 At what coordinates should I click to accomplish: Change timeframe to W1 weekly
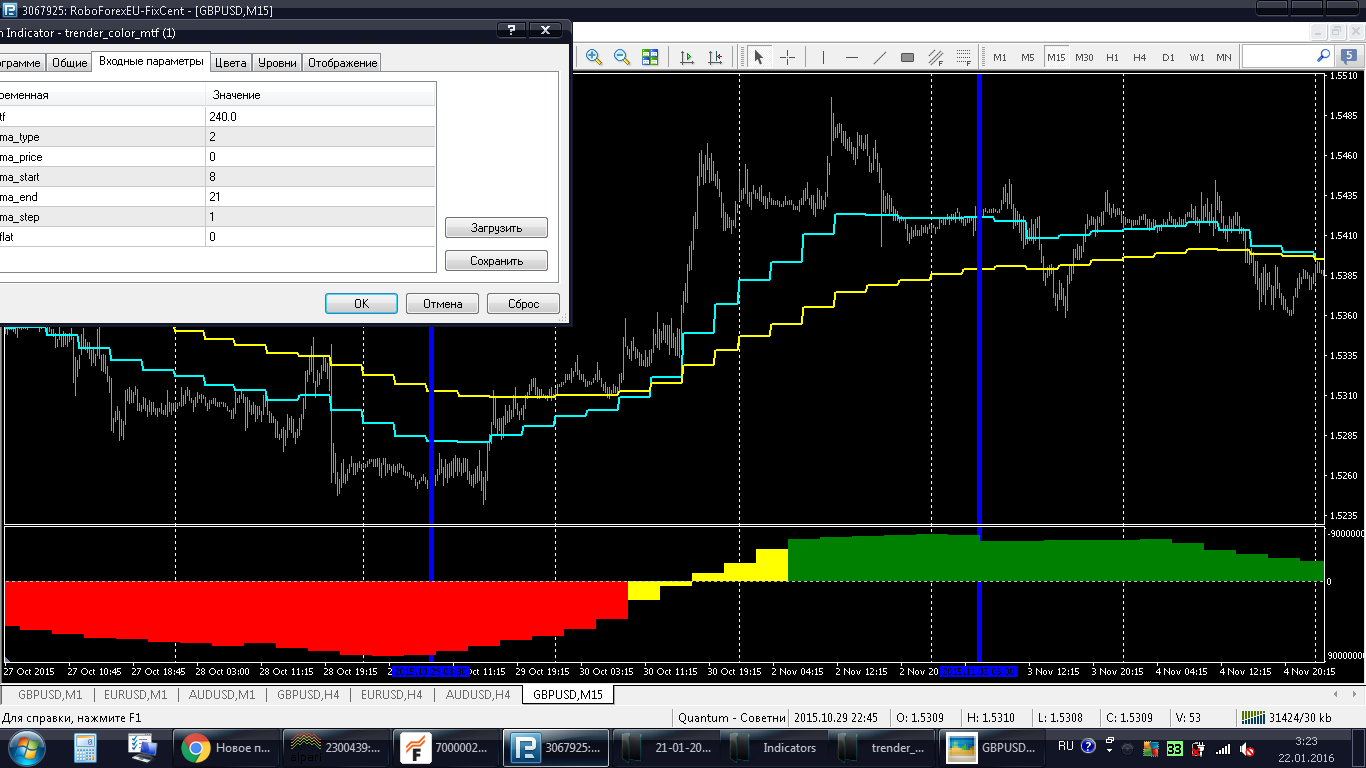pos(1197,57)
